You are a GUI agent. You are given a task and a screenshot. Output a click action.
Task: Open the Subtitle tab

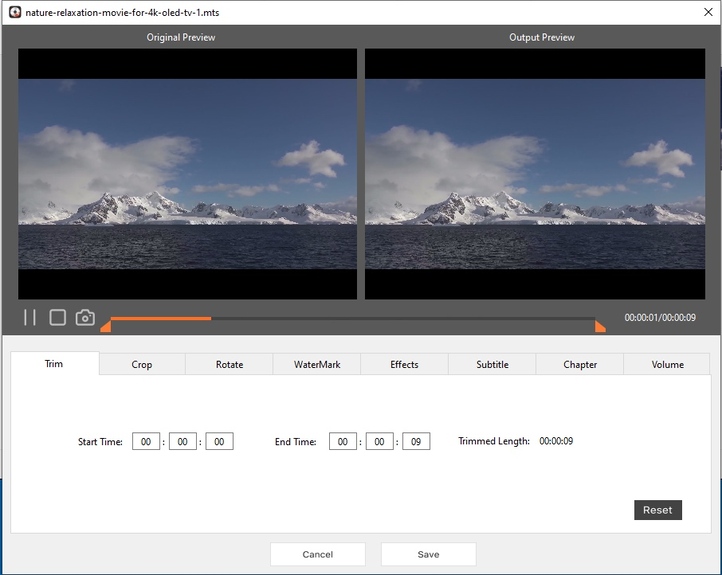pyautogui.click(x=492, y=364)
